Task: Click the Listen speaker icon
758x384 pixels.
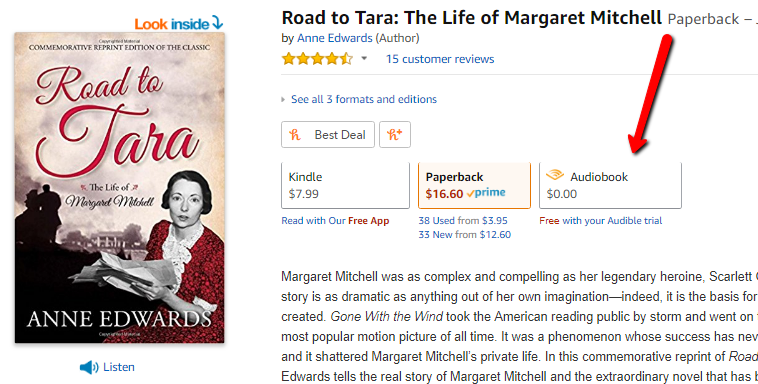Action: [89, 367]
